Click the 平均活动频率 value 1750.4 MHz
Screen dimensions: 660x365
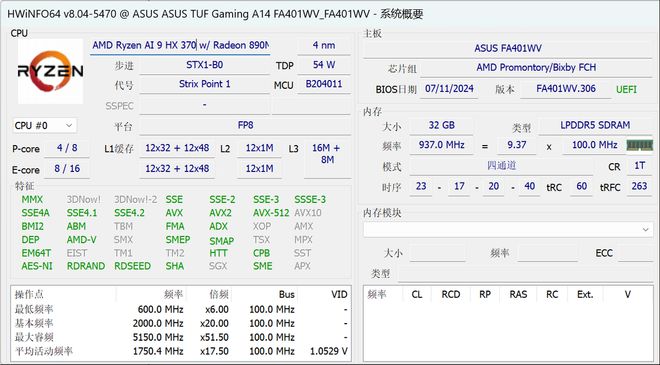[x=158, y=352]
